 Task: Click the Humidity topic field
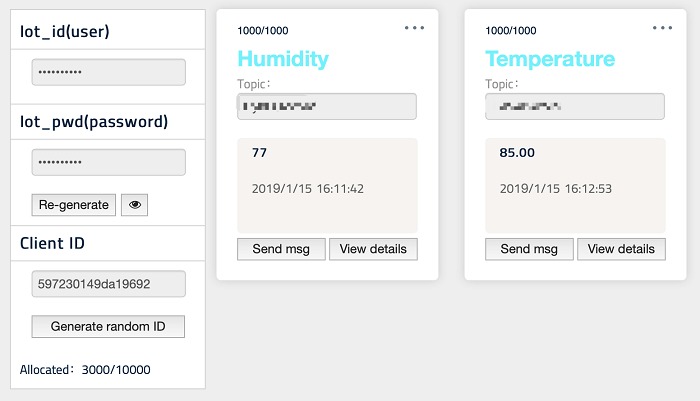pos(327,106)
